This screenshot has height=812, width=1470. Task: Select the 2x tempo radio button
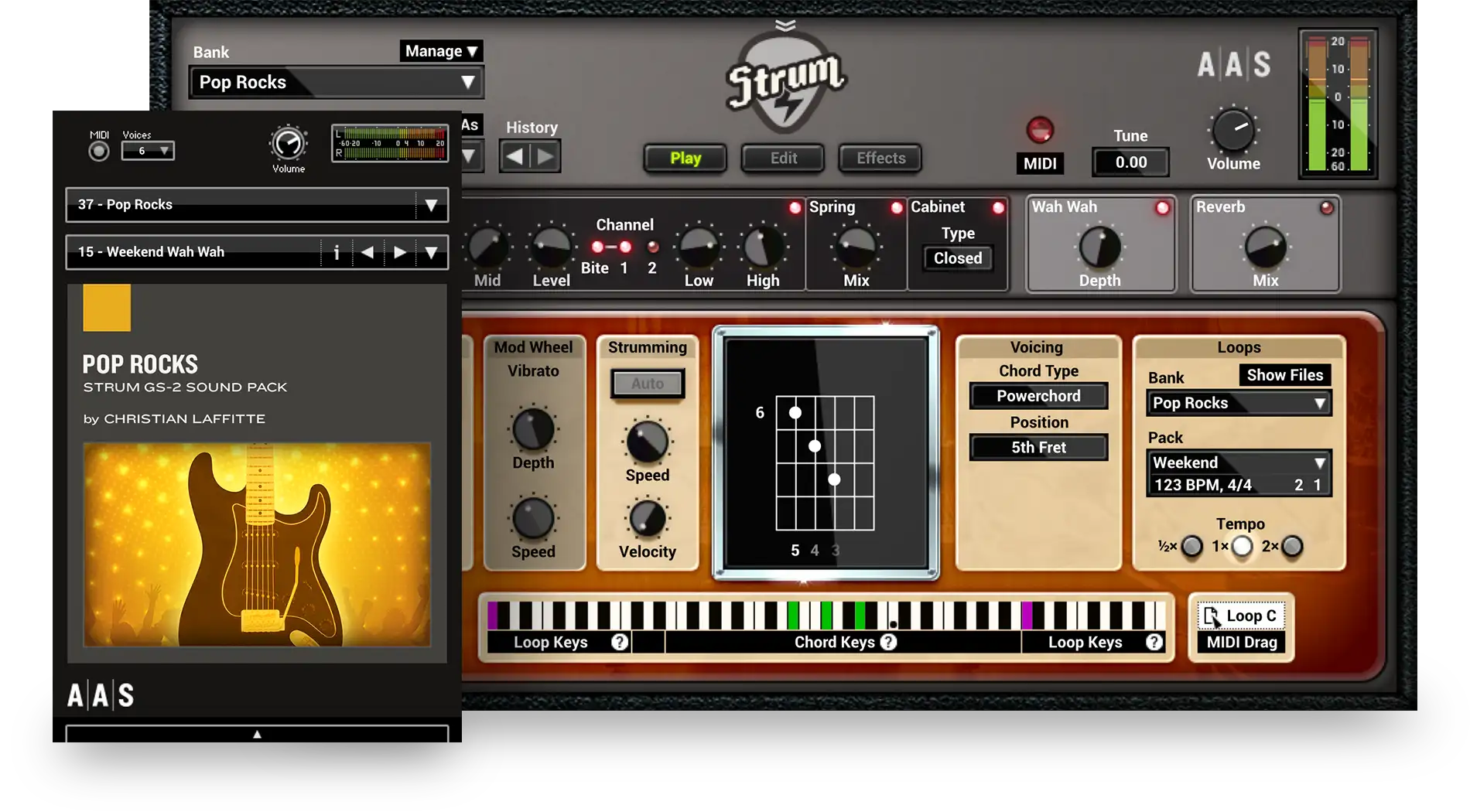(x=1292, y=547)
